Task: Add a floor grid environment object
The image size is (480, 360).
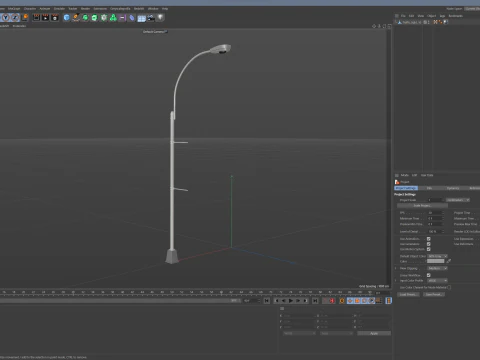Action: point(141,18)
